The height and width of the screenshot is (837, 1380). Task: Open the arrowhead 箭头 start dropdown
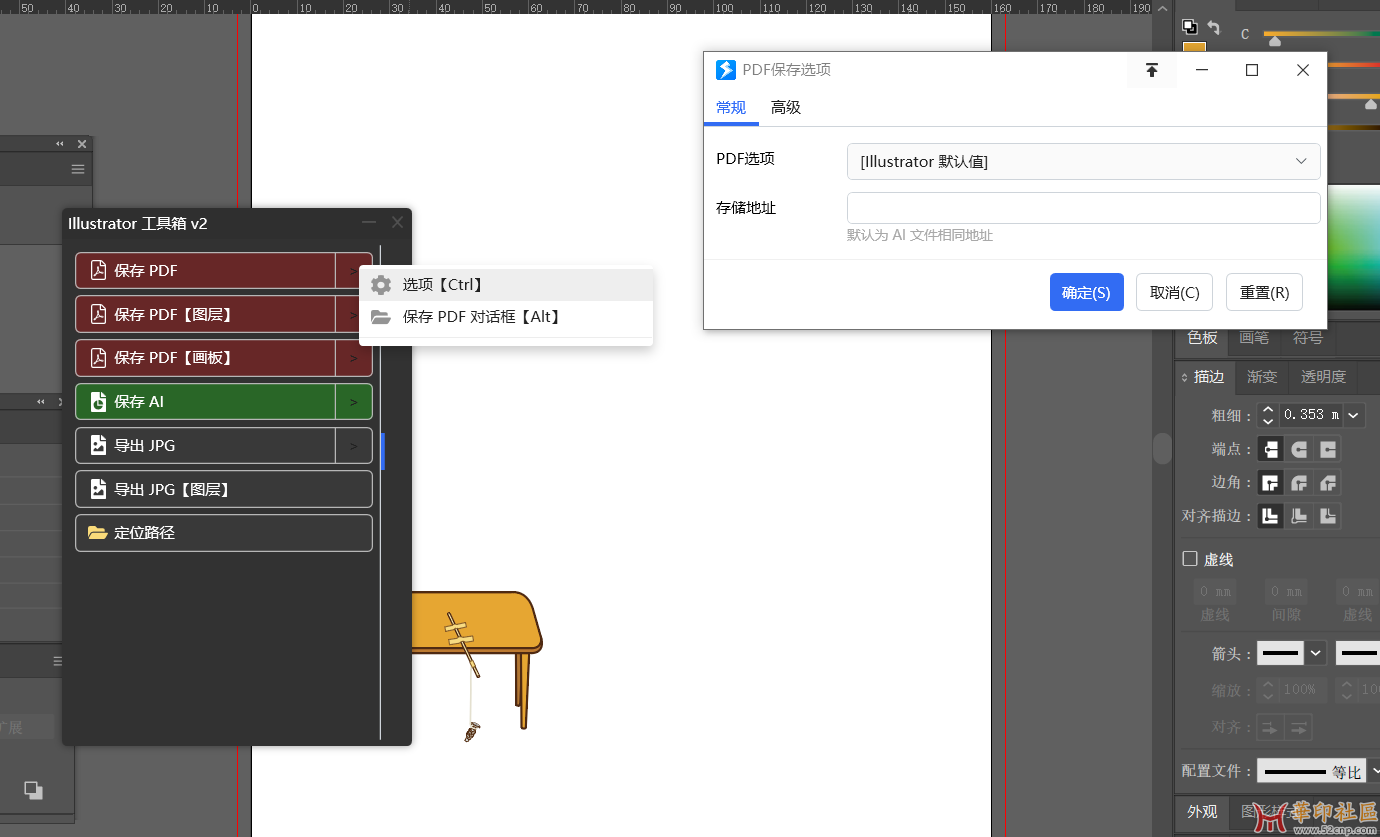[x=1316, y=653]
